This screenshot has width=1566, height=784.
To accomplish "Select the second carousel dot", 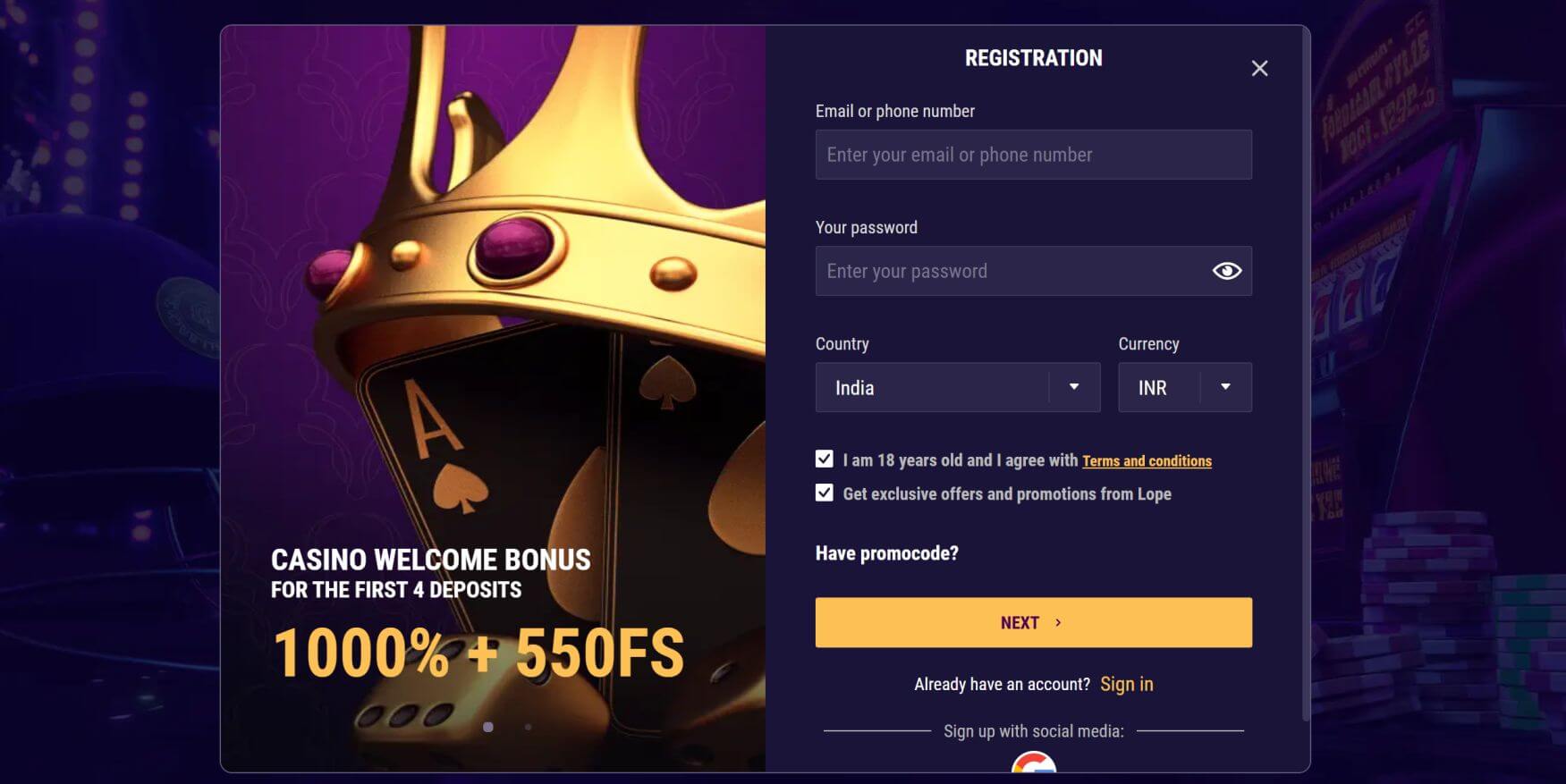I will (528, 727).
